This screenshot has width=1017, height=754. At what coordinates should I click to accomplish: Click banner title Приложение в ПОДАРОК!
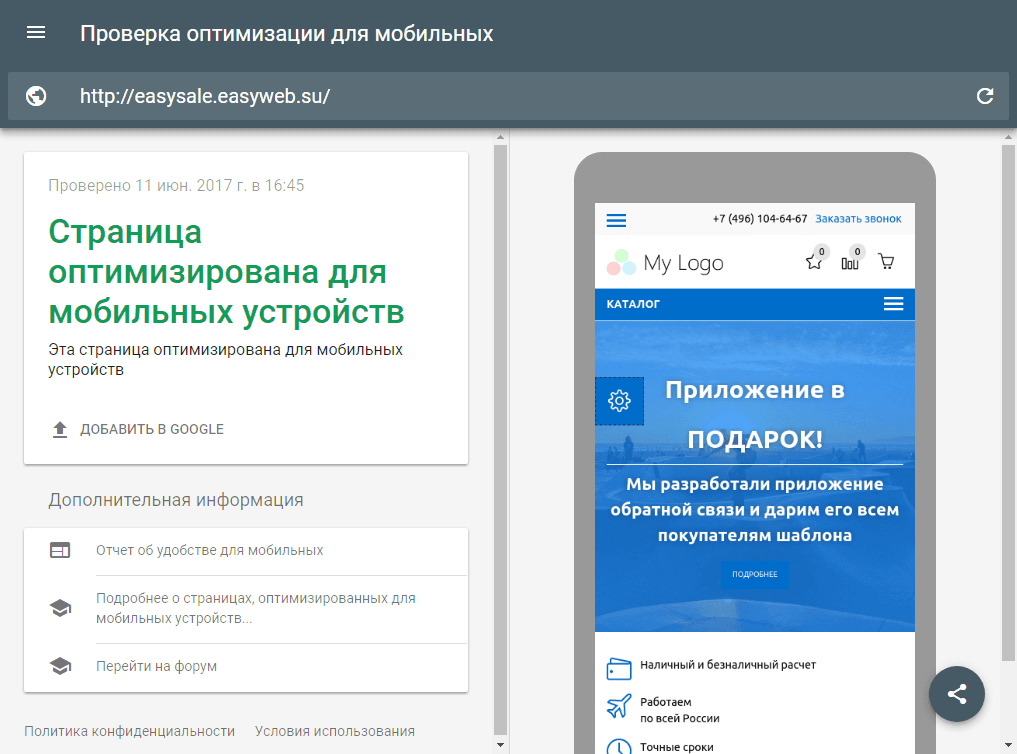tap(755, 415)
